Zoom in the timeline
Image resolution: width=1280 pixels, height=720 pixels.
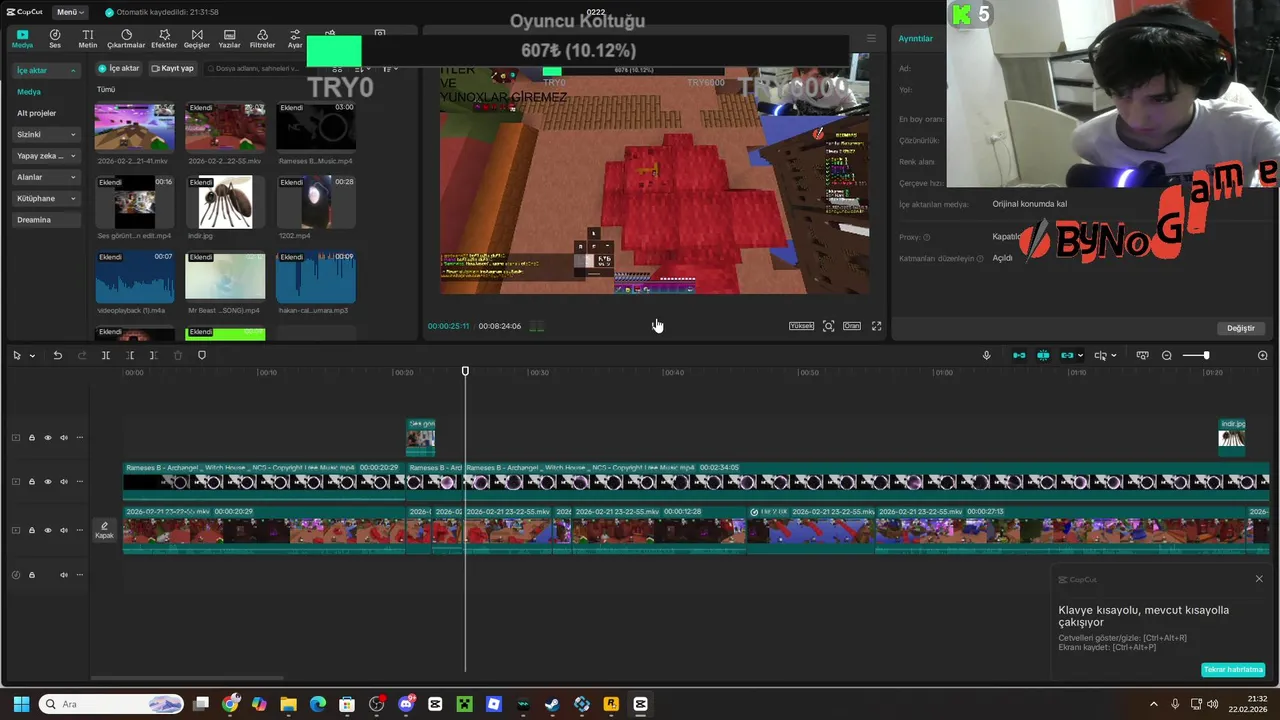point(1263,356)
